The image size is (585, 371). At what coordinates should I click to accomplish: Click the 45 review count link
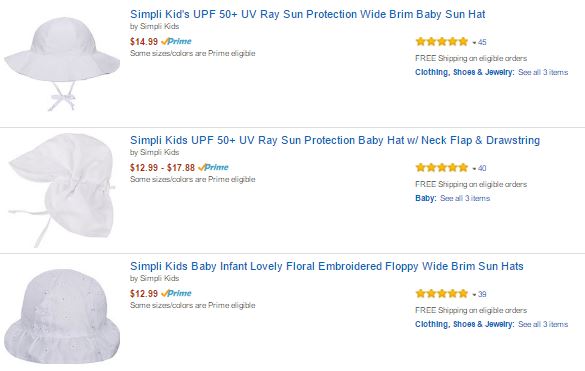482,42
